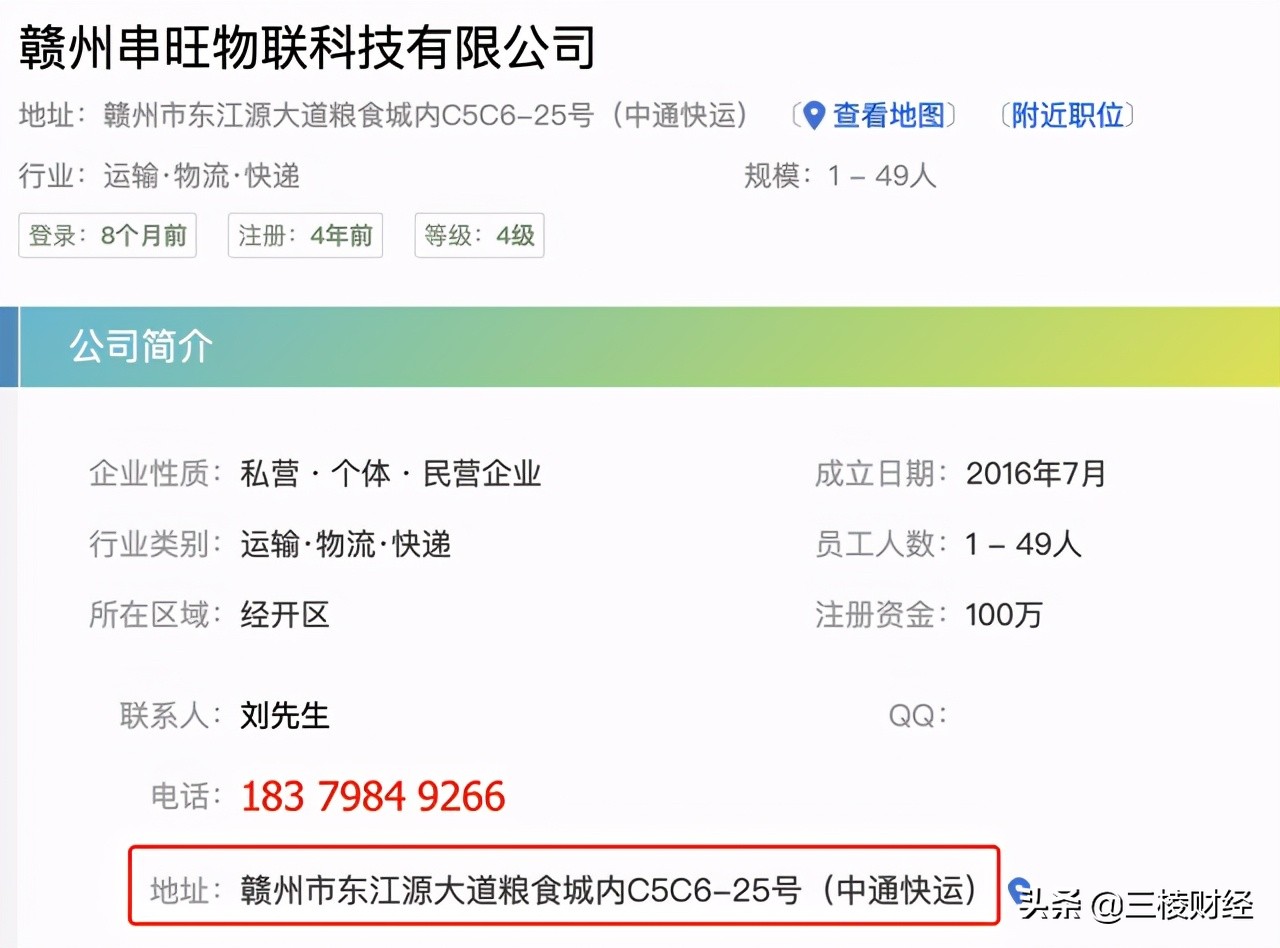
Task: Click the red phone number 183 7984 9266
Action: (x=373, y=796)
